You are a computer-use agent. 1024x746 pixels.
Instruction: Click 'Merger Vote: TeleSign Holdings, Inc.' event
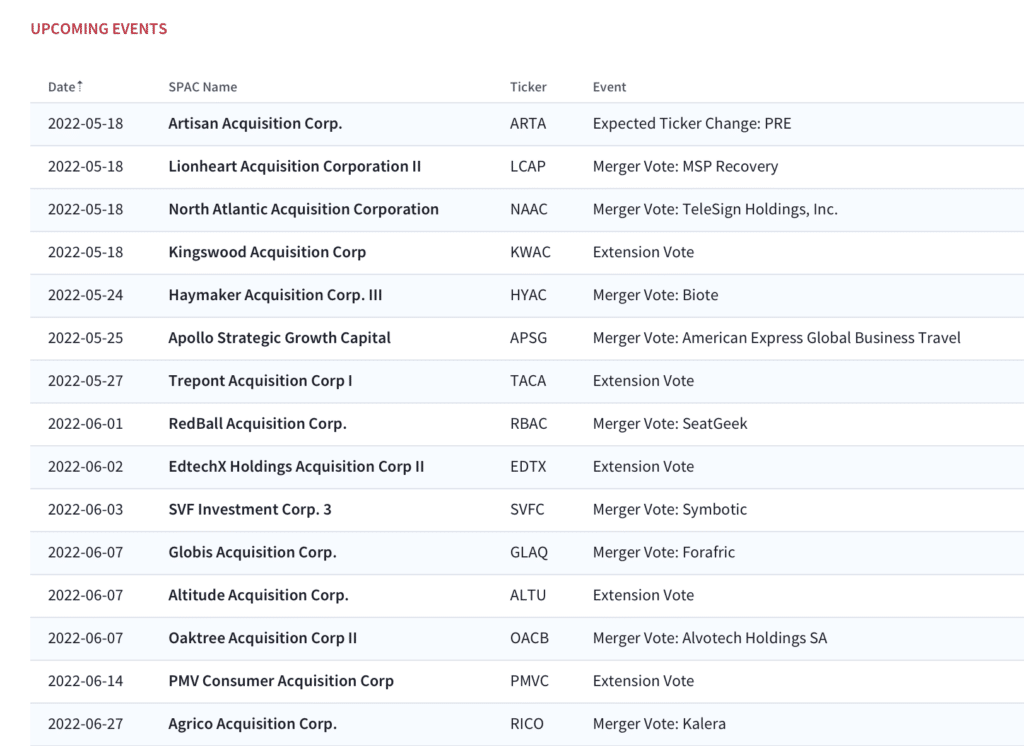click(x=715, y=209)
